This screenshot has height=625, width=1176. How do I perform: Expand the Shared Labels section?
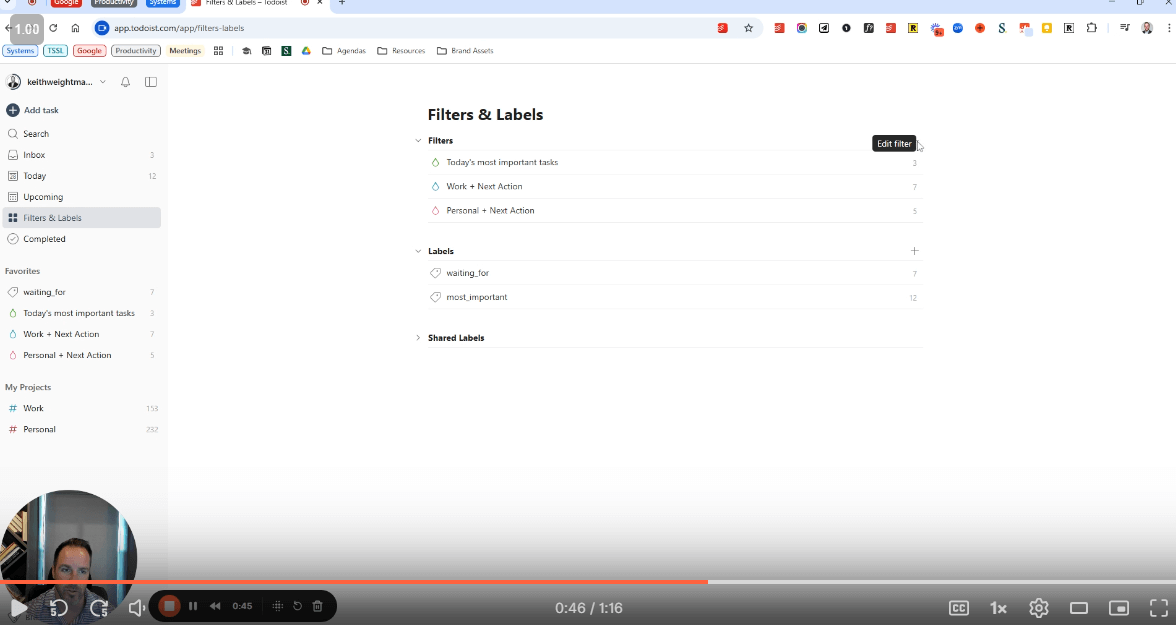[418, 338]
